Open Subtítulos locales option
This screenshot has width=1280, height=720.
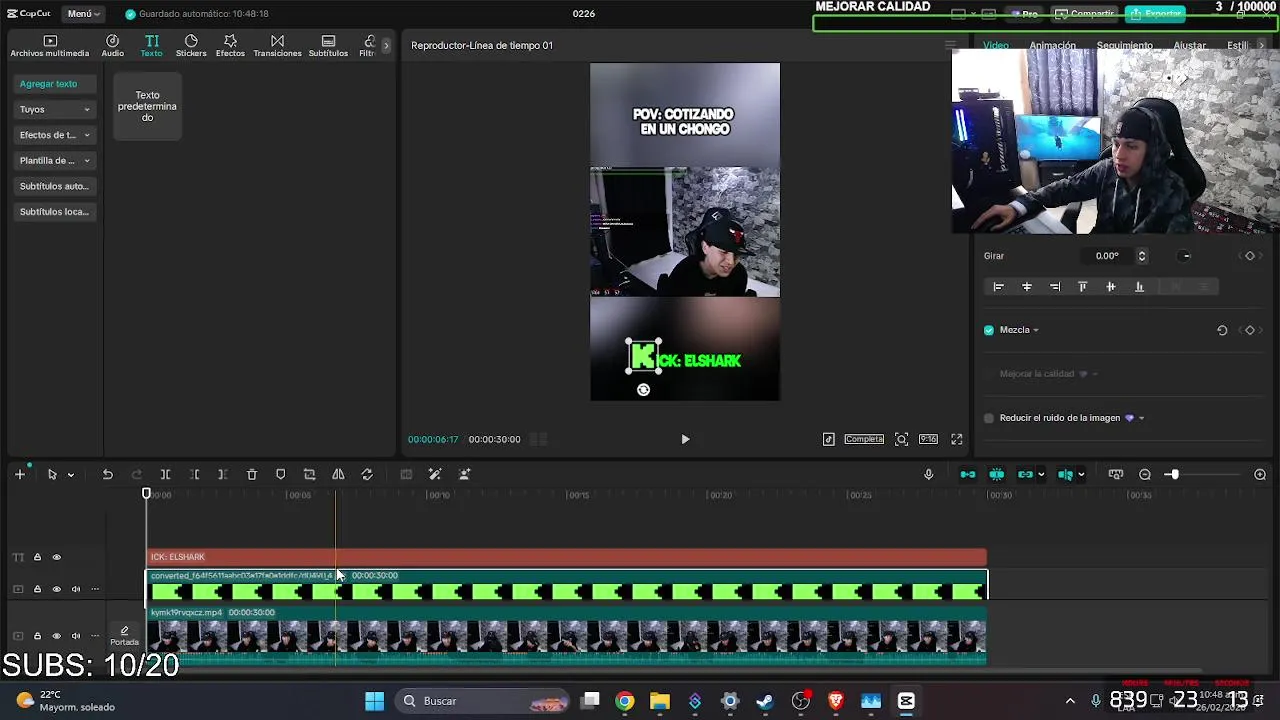click(x=55, y=211)
